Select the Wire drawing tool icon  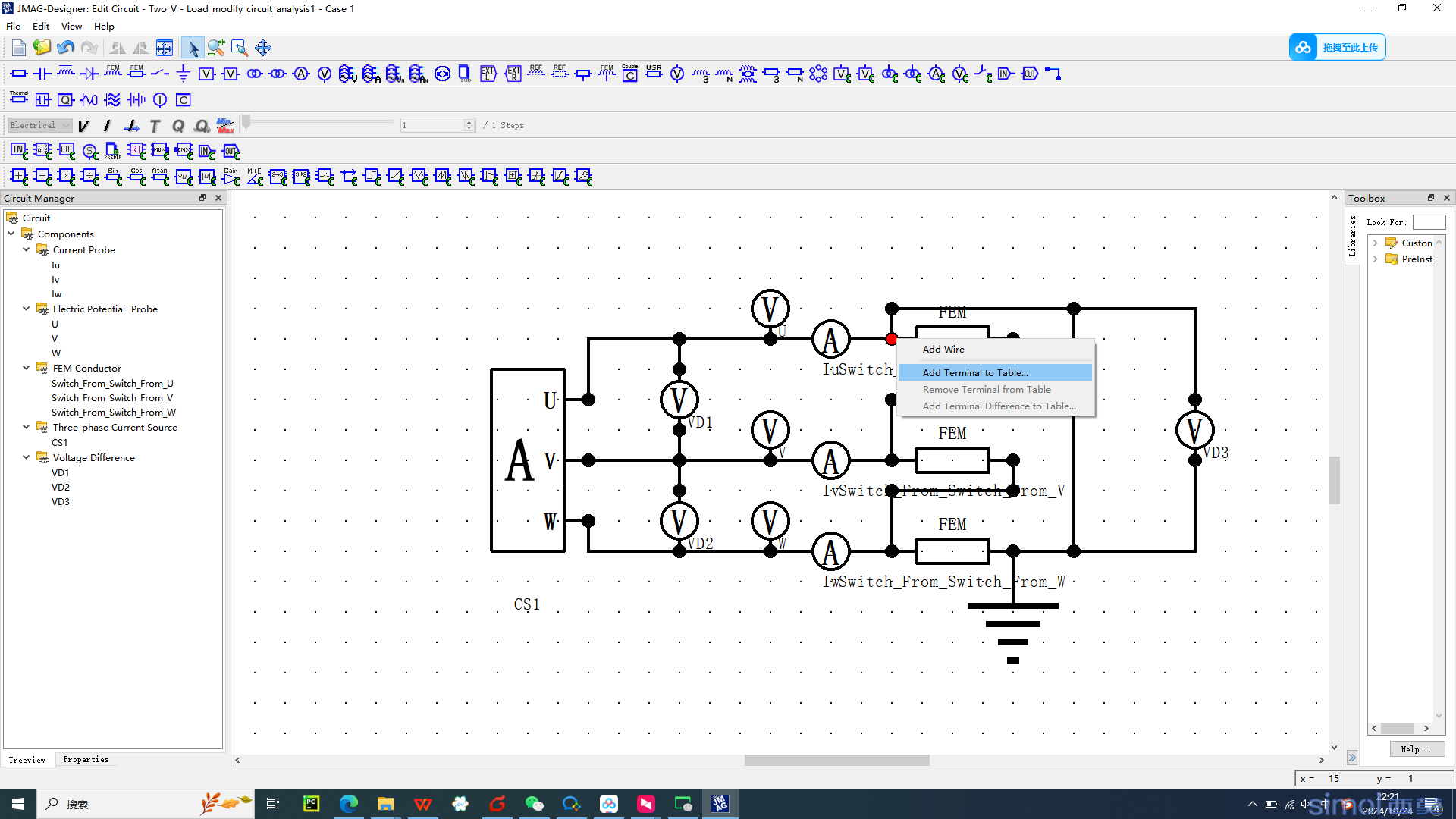pyautogui.click(x=1053, y=74)
